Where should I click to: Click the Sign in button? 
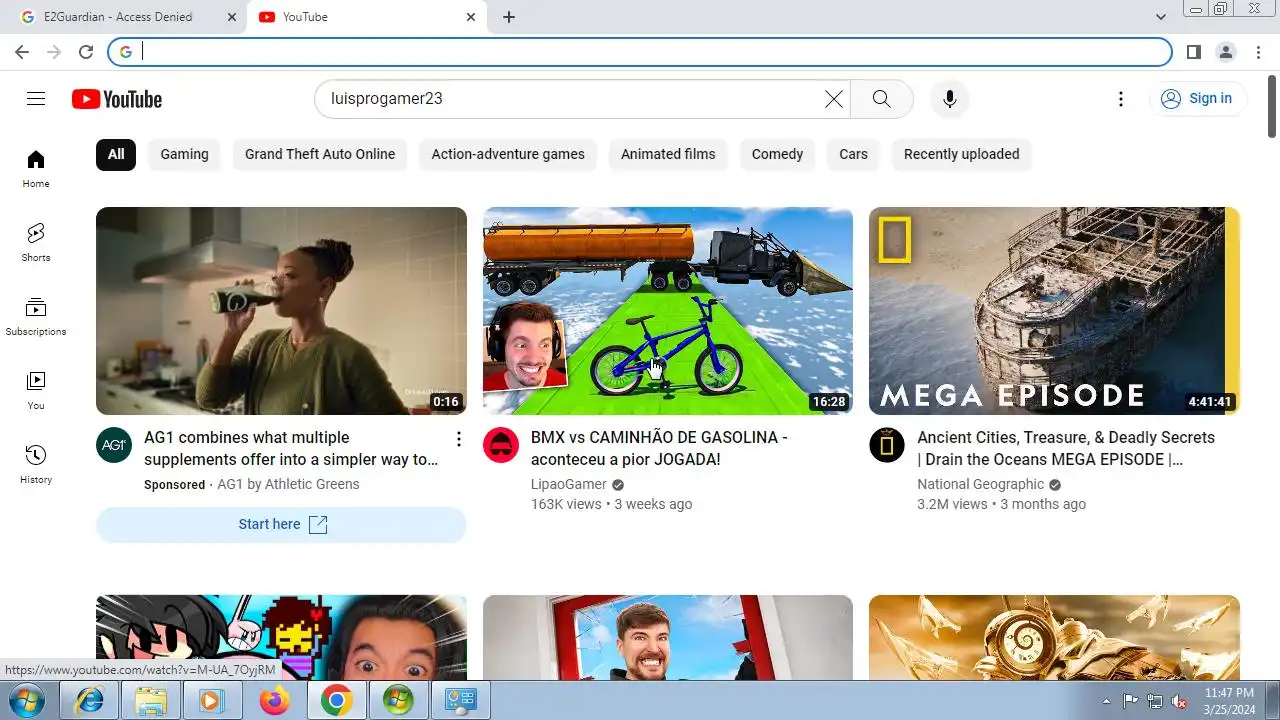click(x=1197, y=98)
